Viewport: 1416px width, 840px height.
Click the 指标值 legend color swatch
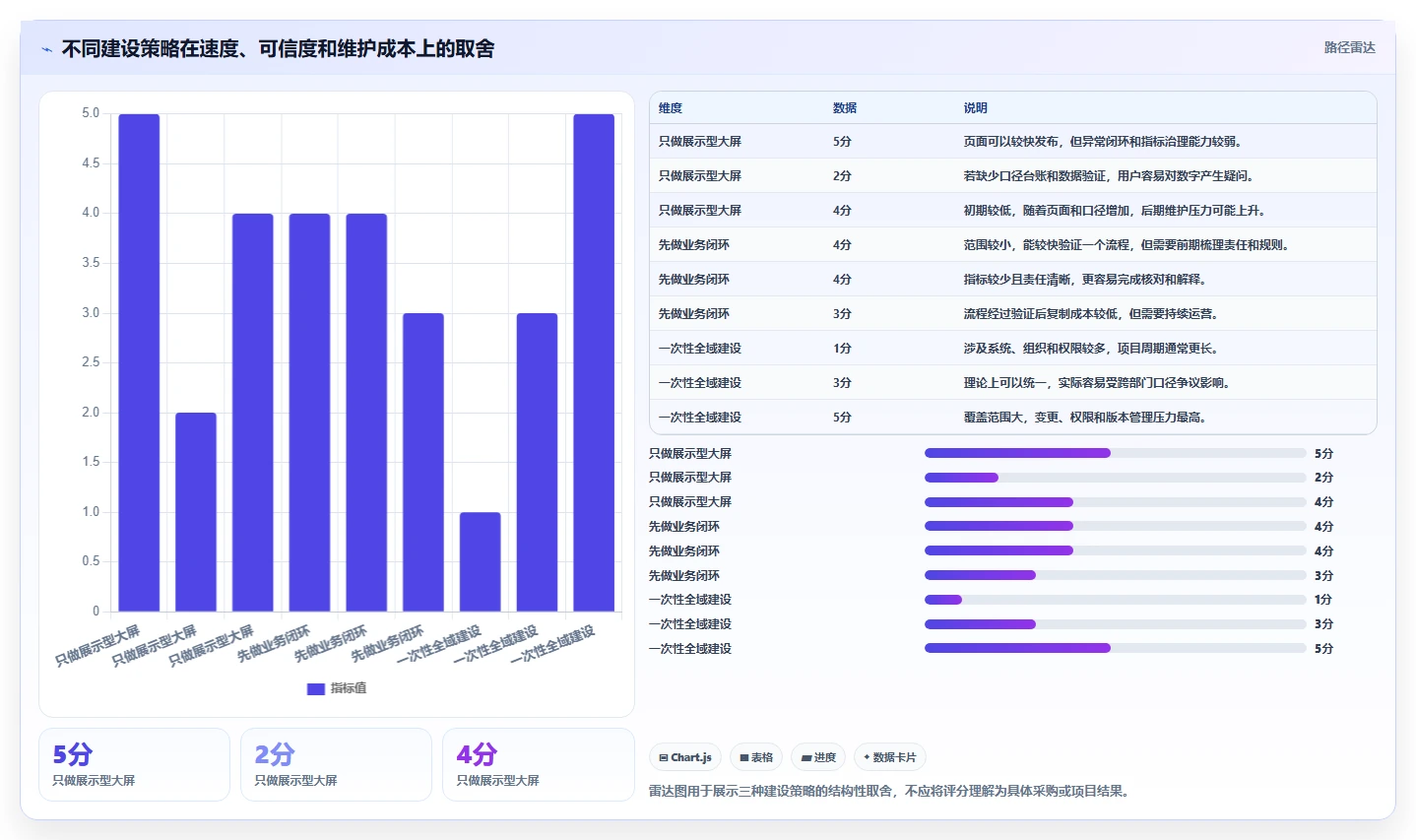[316, 688]
